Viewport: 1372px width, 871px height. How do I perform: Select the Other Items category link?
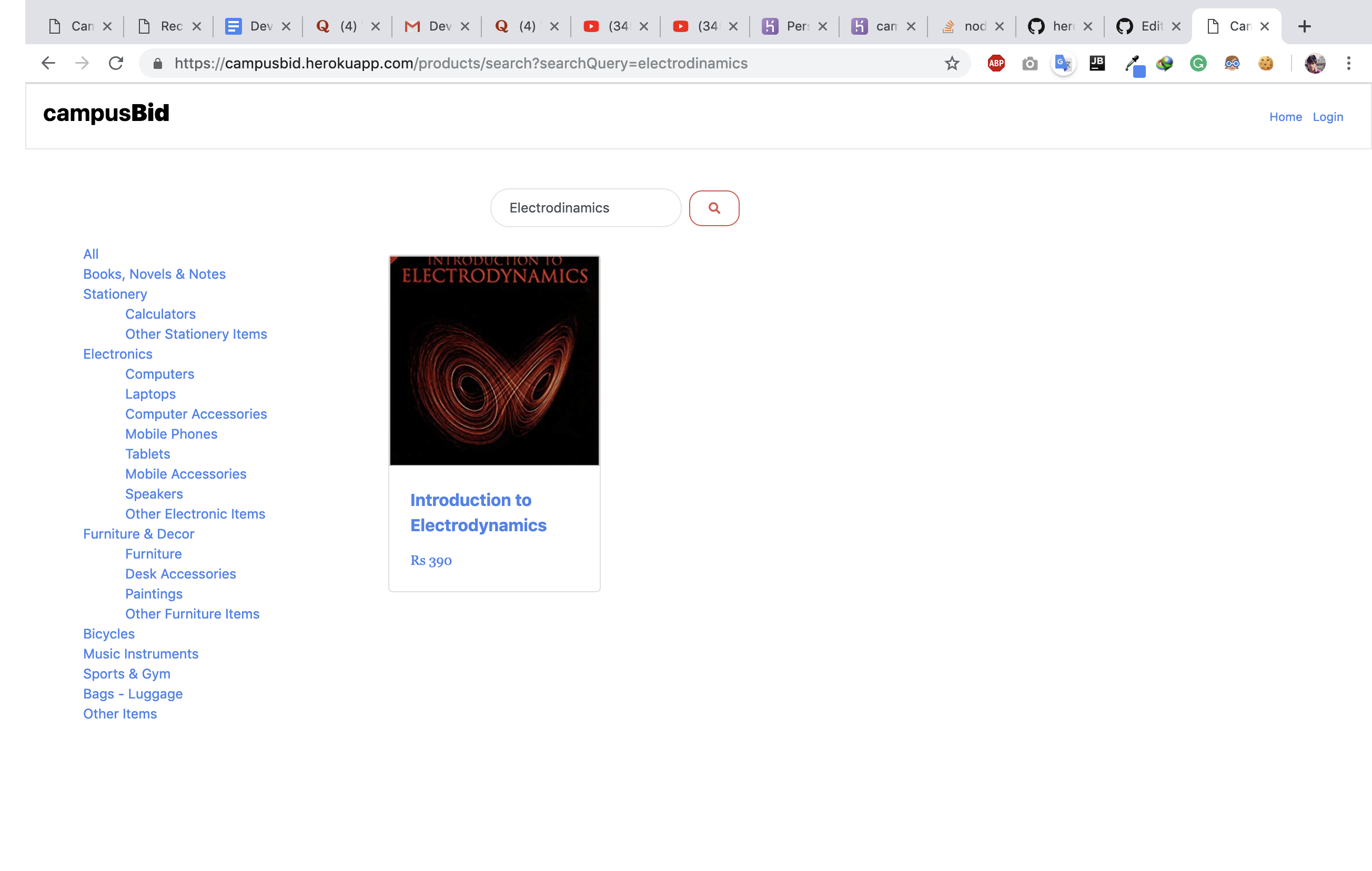(x=120, y=713)
